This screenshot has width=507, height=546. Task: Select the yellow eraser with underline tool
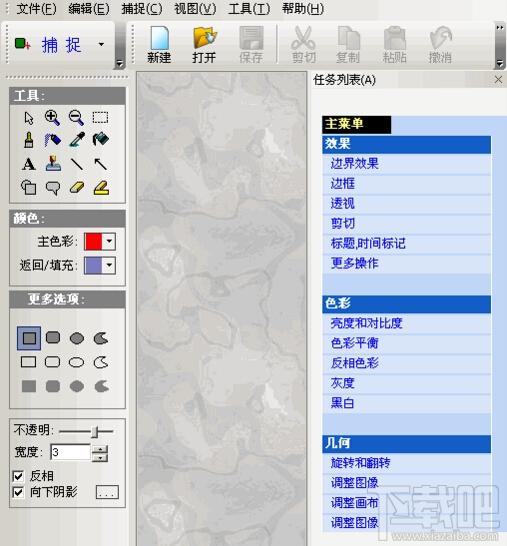pos(101,188)
